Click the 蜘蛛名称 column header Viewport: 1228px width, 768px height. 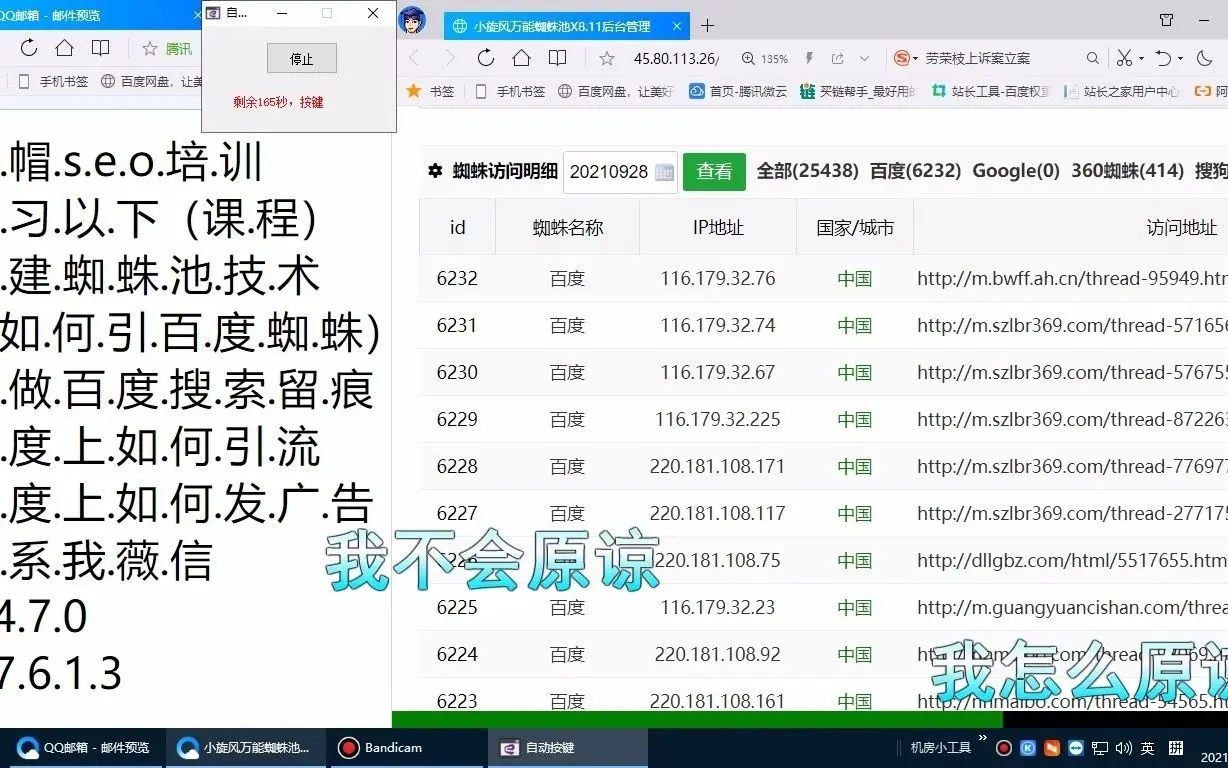567,227
